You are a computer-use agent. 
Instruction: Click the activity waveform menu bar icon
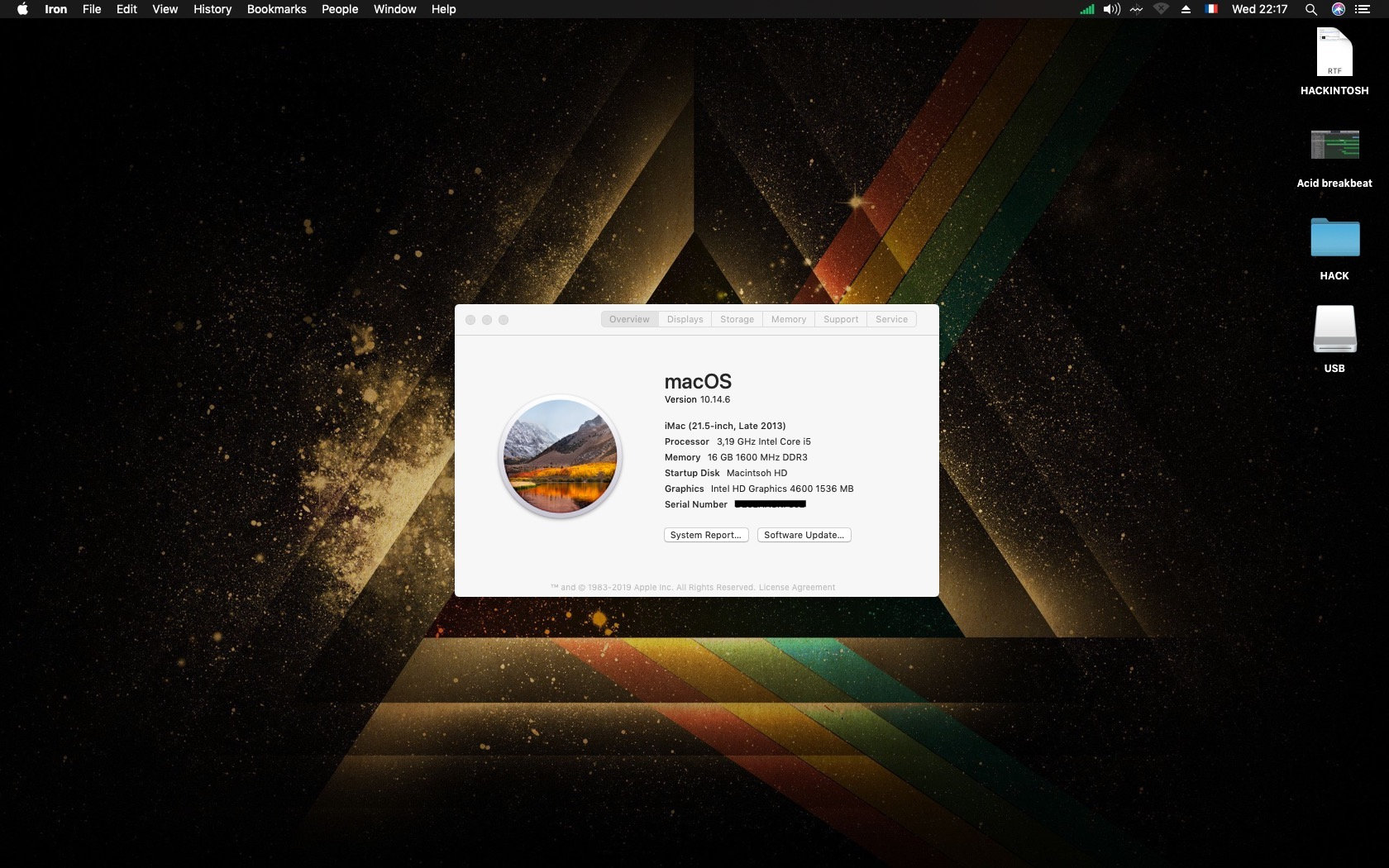click(x=1137, y=9)
